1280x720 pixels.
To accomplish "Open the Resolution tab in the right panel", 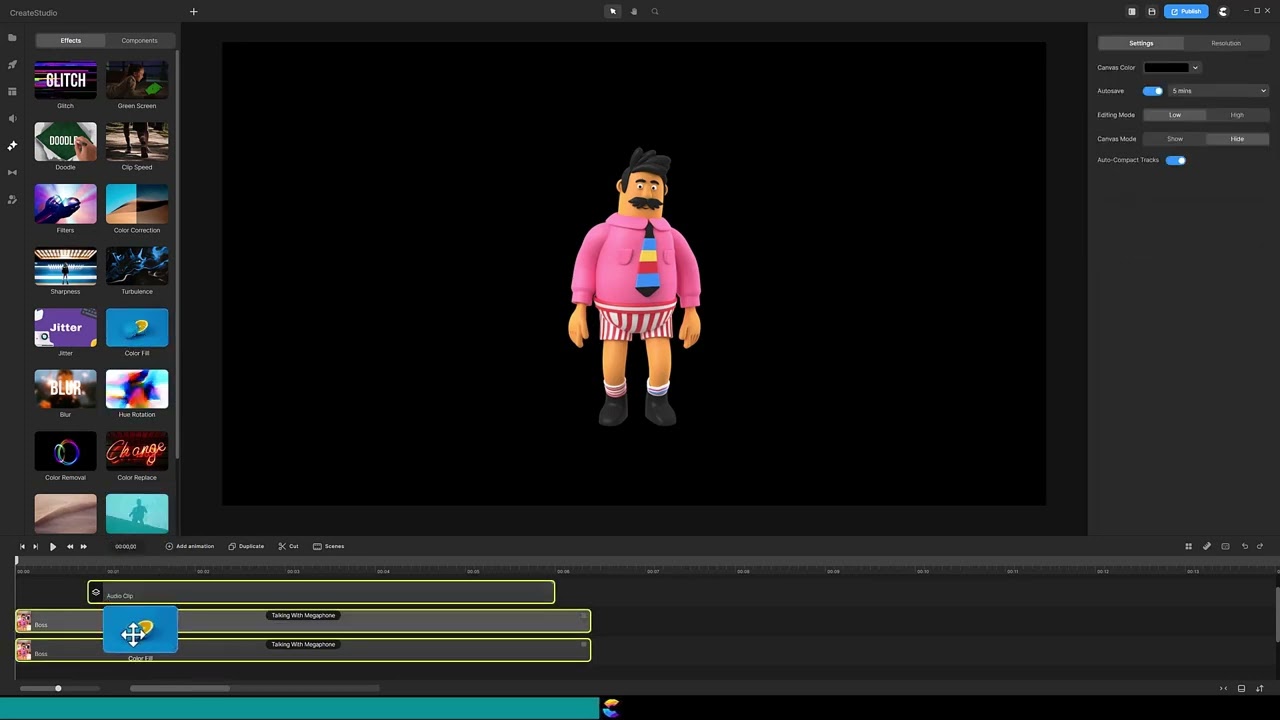I will pyautogui.click(x=1226, y=43).
